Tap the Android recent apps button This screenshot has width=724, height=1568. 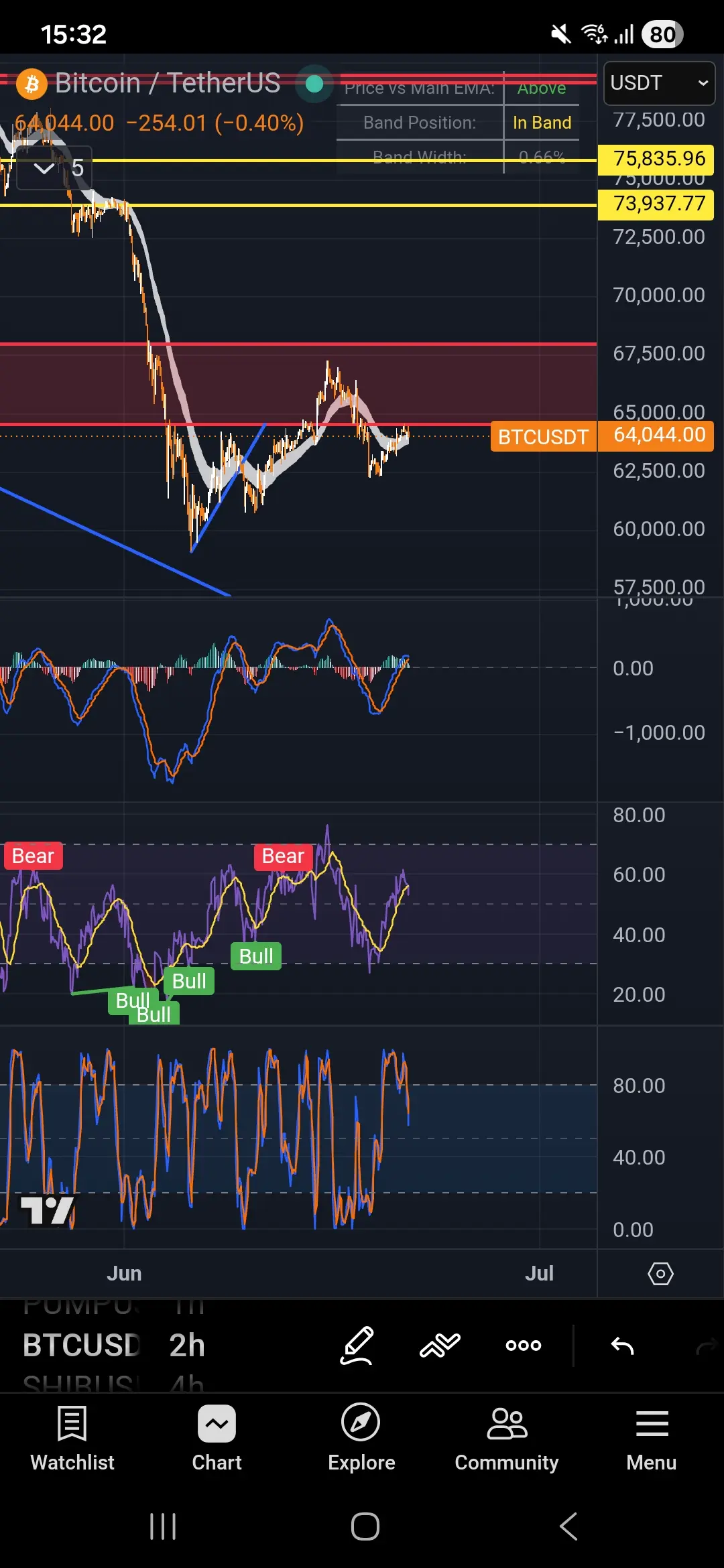coord(163,1526)
